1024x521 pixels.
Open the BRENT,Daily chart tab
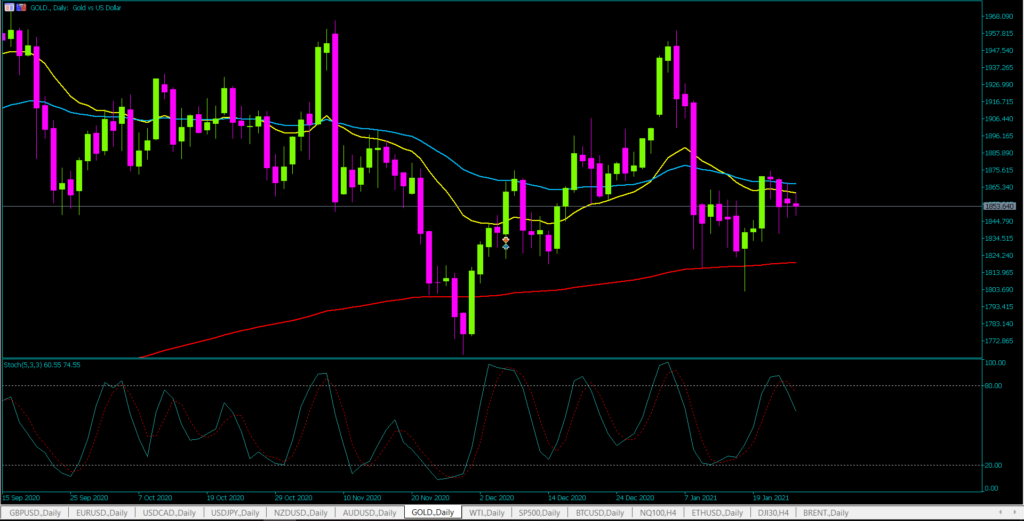[x=832, y=512]
